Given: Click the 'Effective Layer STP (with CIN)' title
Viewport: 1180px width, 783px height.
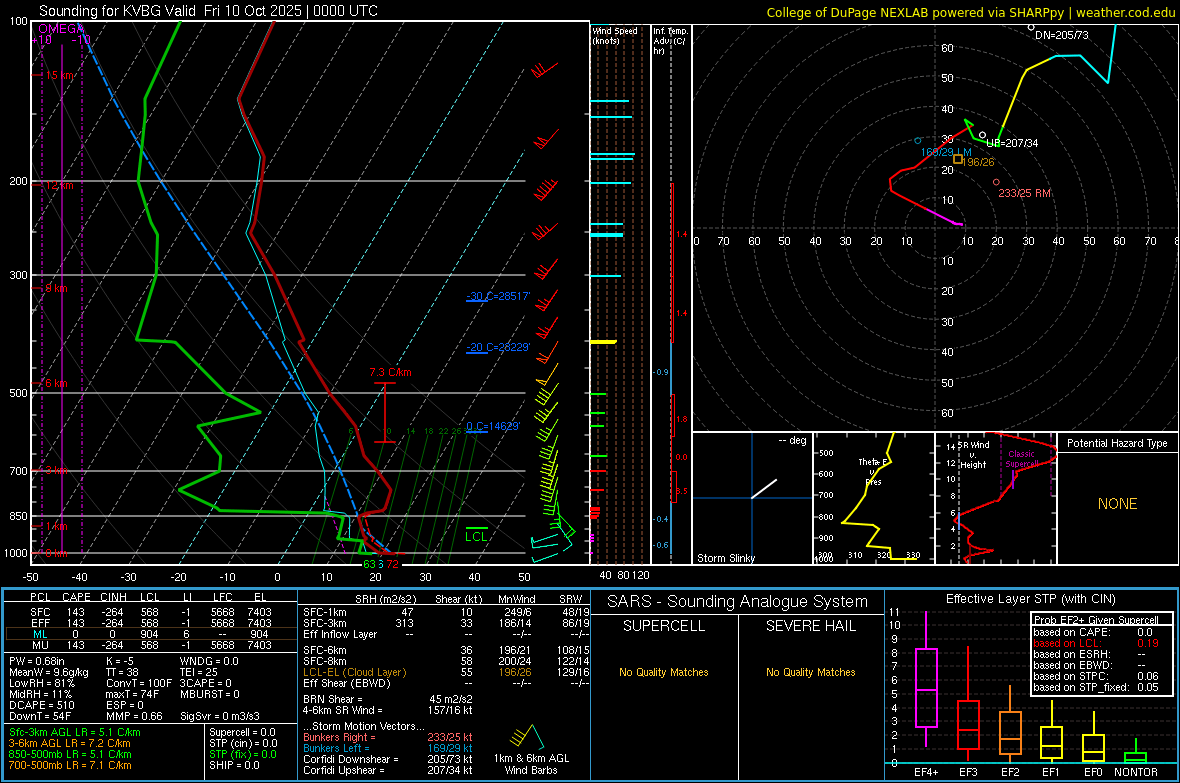Looking at the screenshot, I should point(1031,599).
